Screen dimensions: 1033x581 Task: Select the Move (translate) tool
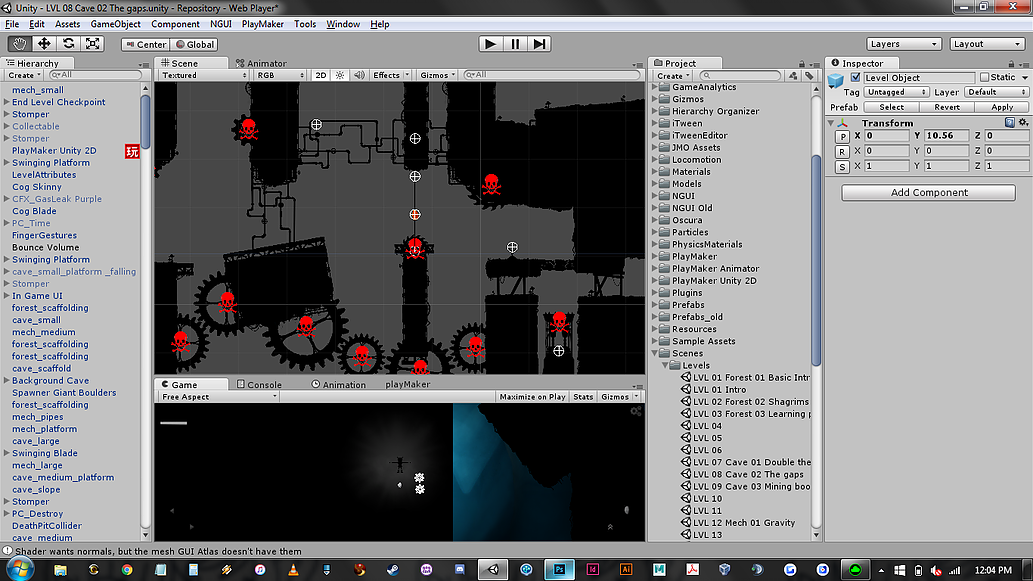[x=43, y=44]
